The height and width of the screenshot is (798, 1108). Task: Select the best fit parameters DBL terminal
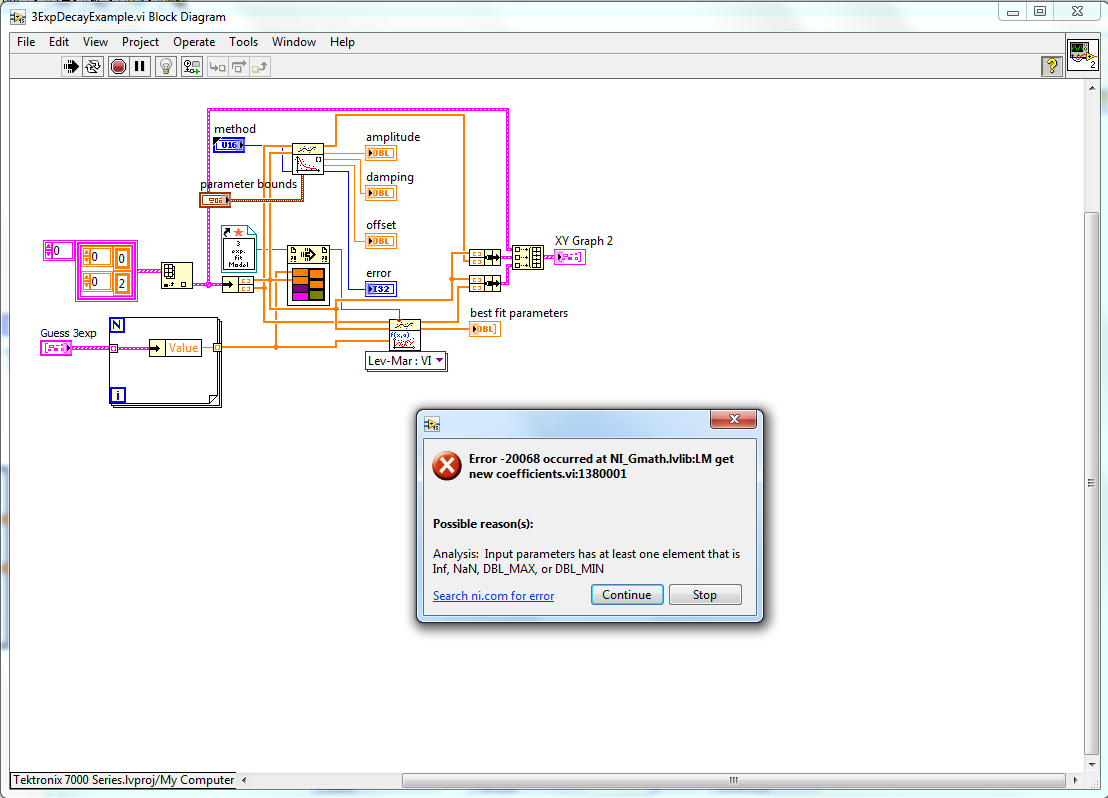(x=485, y=329)
